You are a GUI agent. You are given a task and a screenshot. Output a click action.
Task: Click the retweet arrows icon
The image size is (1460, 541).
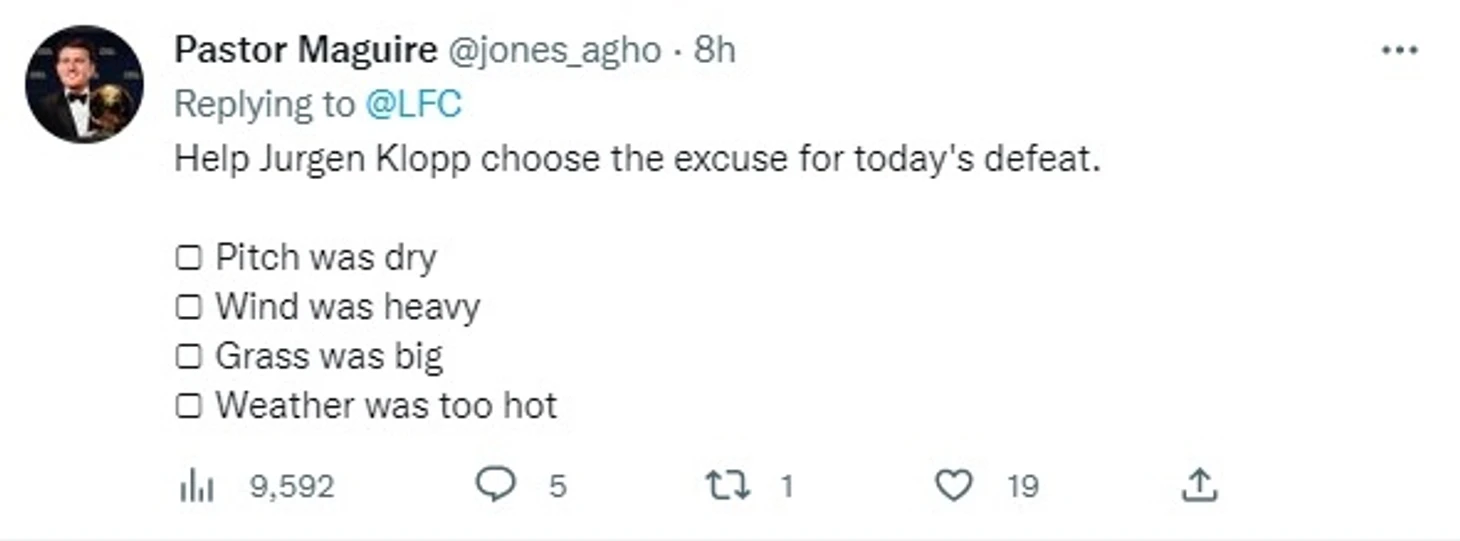726,486
